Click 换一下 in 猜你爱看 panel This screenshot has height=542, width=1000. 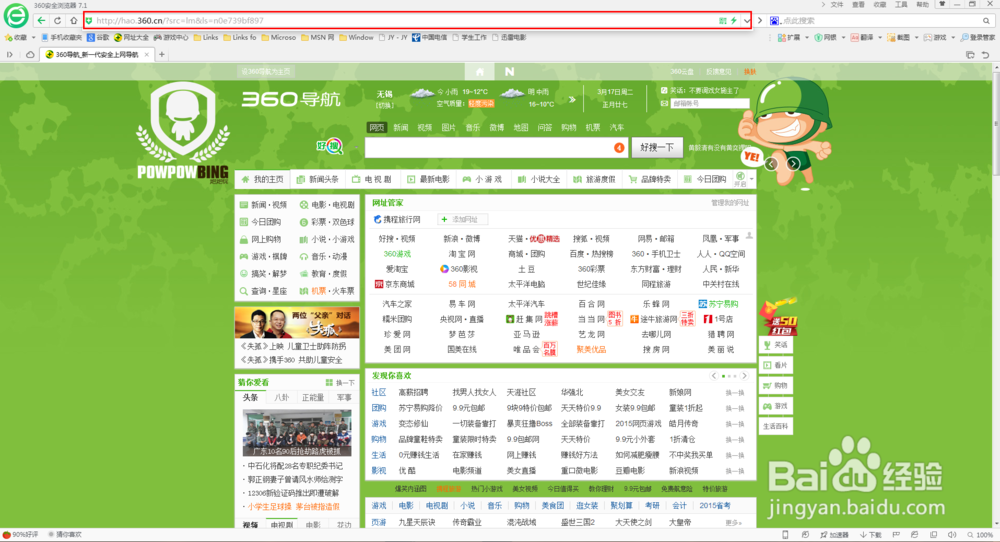340,383
